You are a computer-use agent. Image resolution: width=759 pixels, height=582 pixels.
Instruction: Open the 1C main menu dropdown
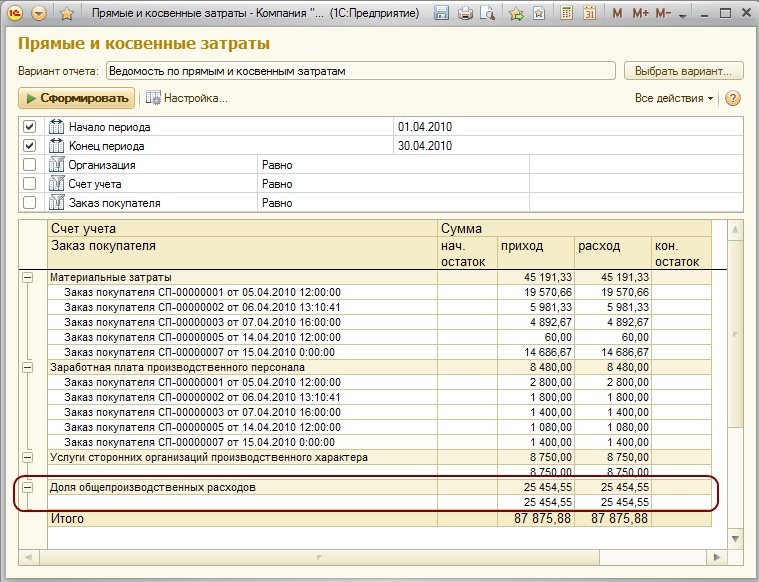point(39,14)
